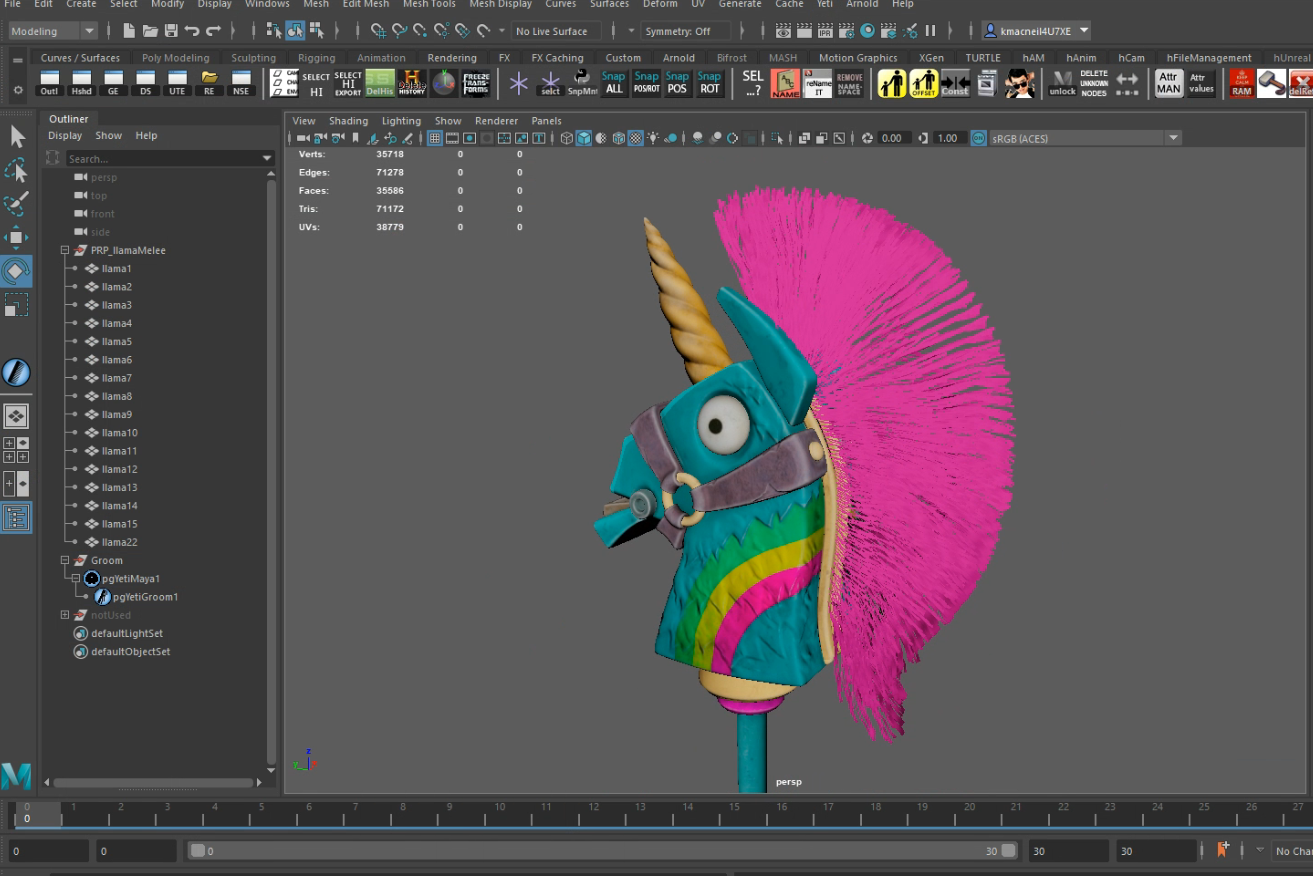This screenshot has height=876, width=1313.
Task: Toggle grid display in the viewport toolbar
Action: (434, 138)
